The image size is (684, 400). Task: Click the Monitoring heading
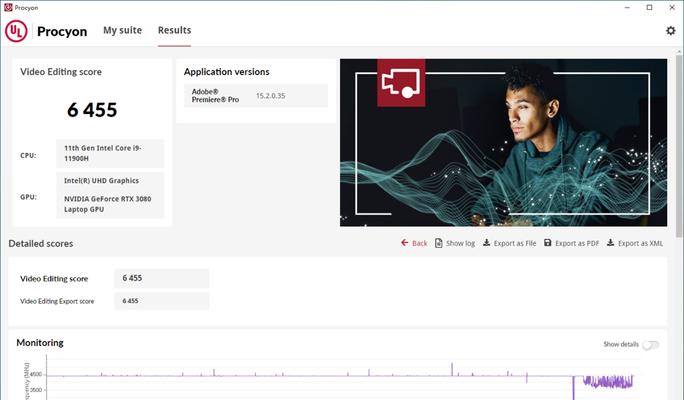[x=40, y=343]
